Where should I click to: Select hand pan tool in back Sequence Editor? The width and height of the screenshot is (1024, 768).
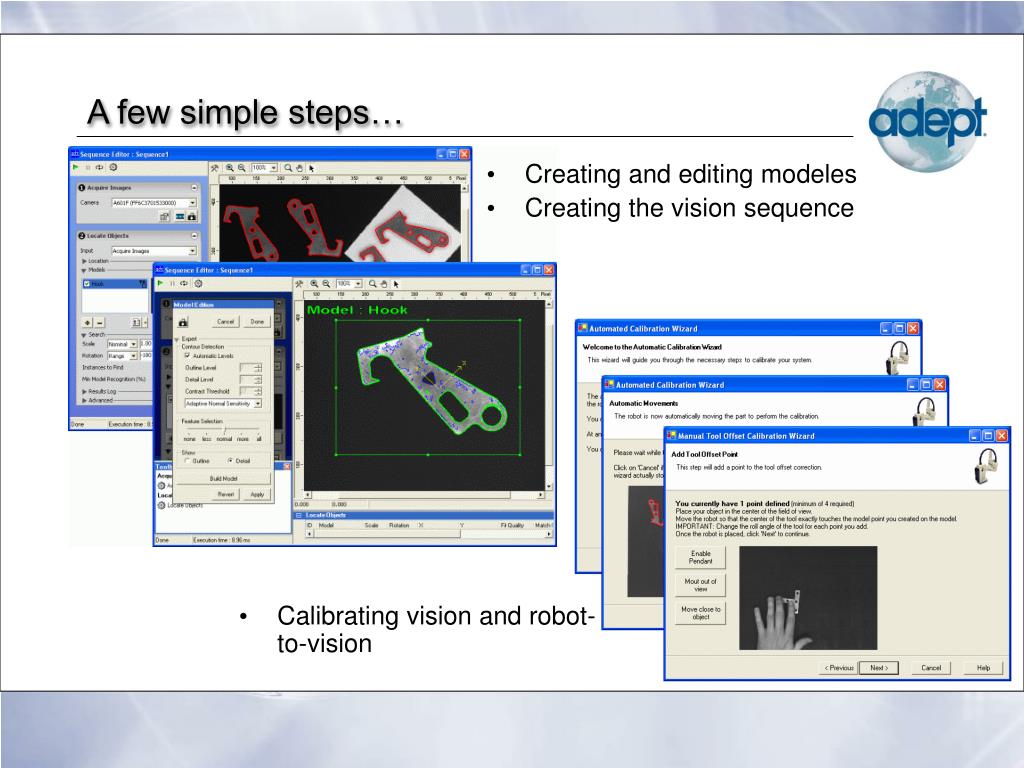point(300,168)
